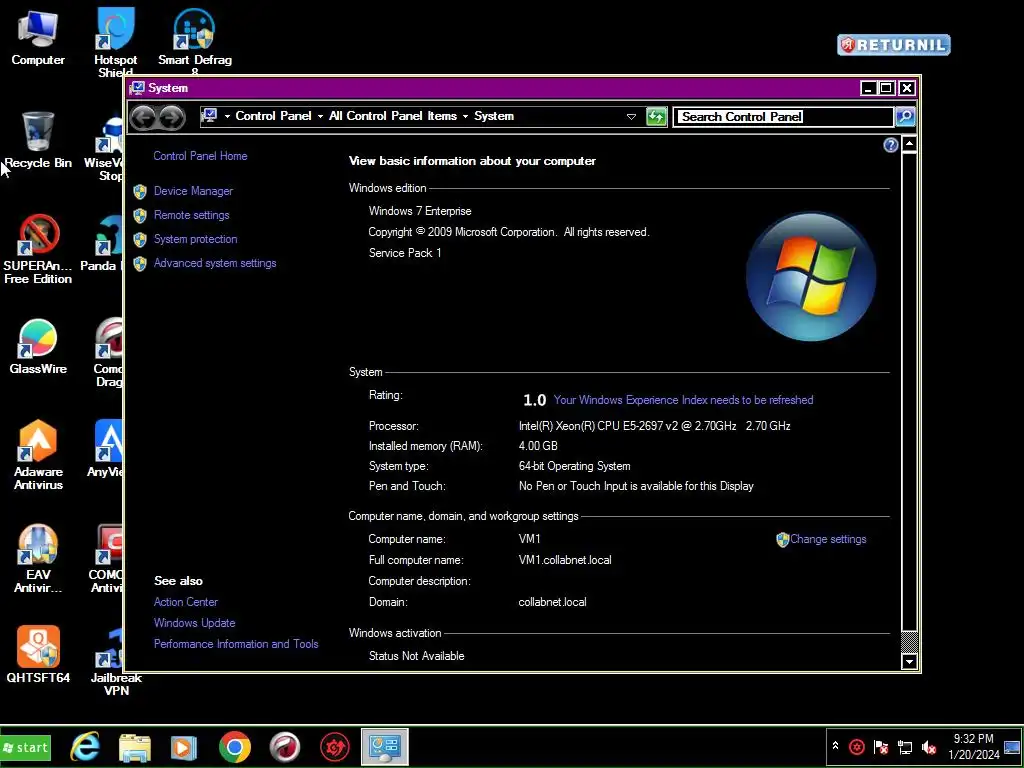The image size is (1024, 768).
Task: Show hidden tray icons arrow
Action: (835, 746)
